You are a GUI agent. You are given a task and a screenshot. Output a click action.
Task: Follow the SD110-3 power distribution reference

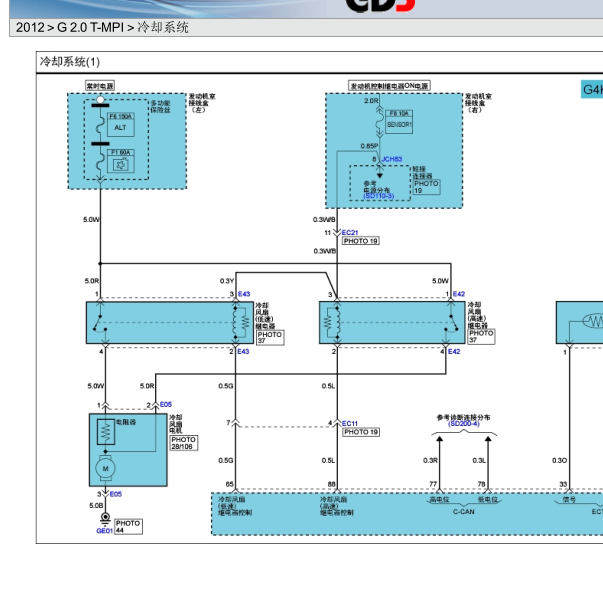tap(378, 196)
